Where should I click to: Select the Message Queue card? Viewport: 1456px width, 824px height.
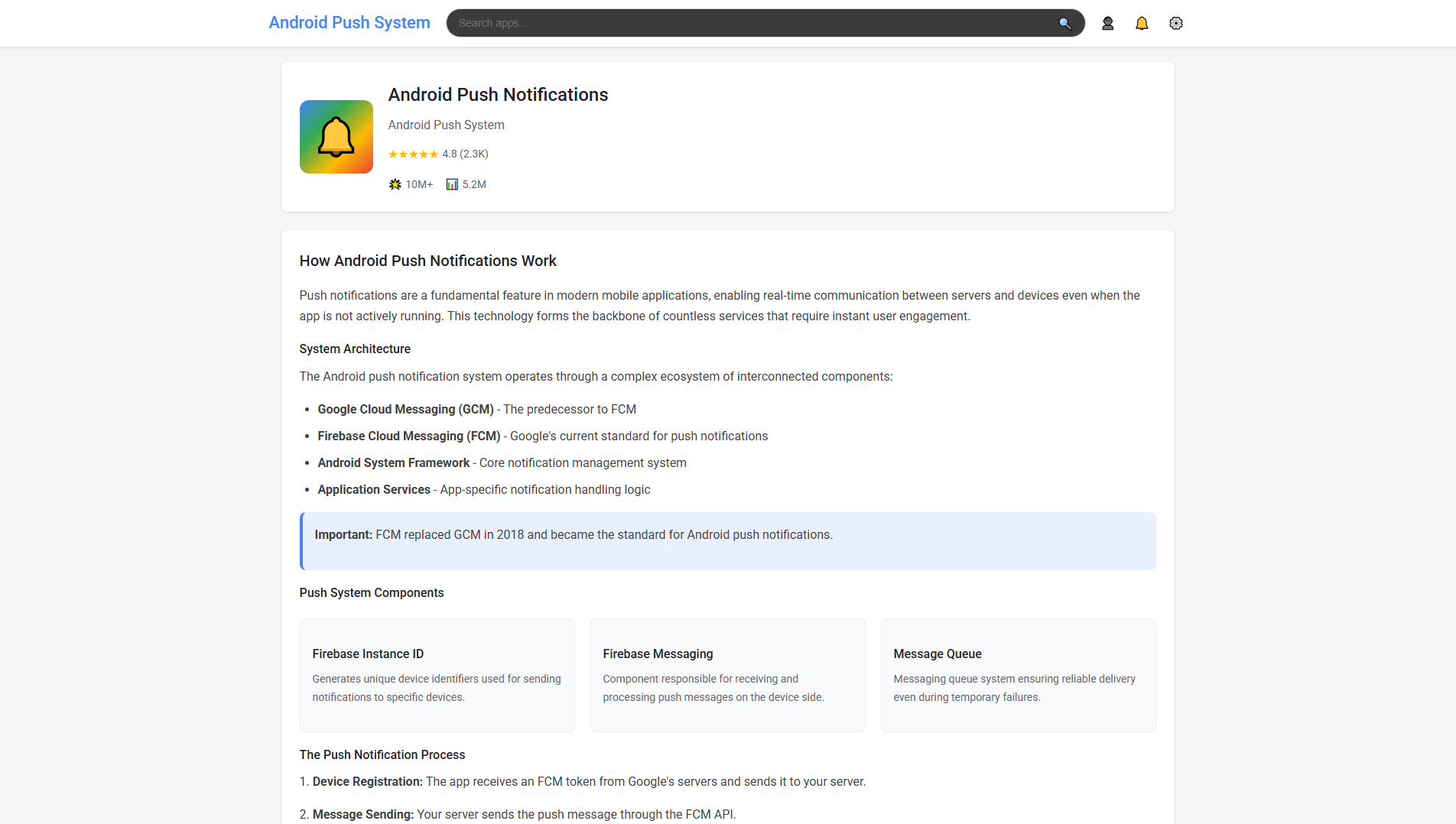[x=1019, y=675]
